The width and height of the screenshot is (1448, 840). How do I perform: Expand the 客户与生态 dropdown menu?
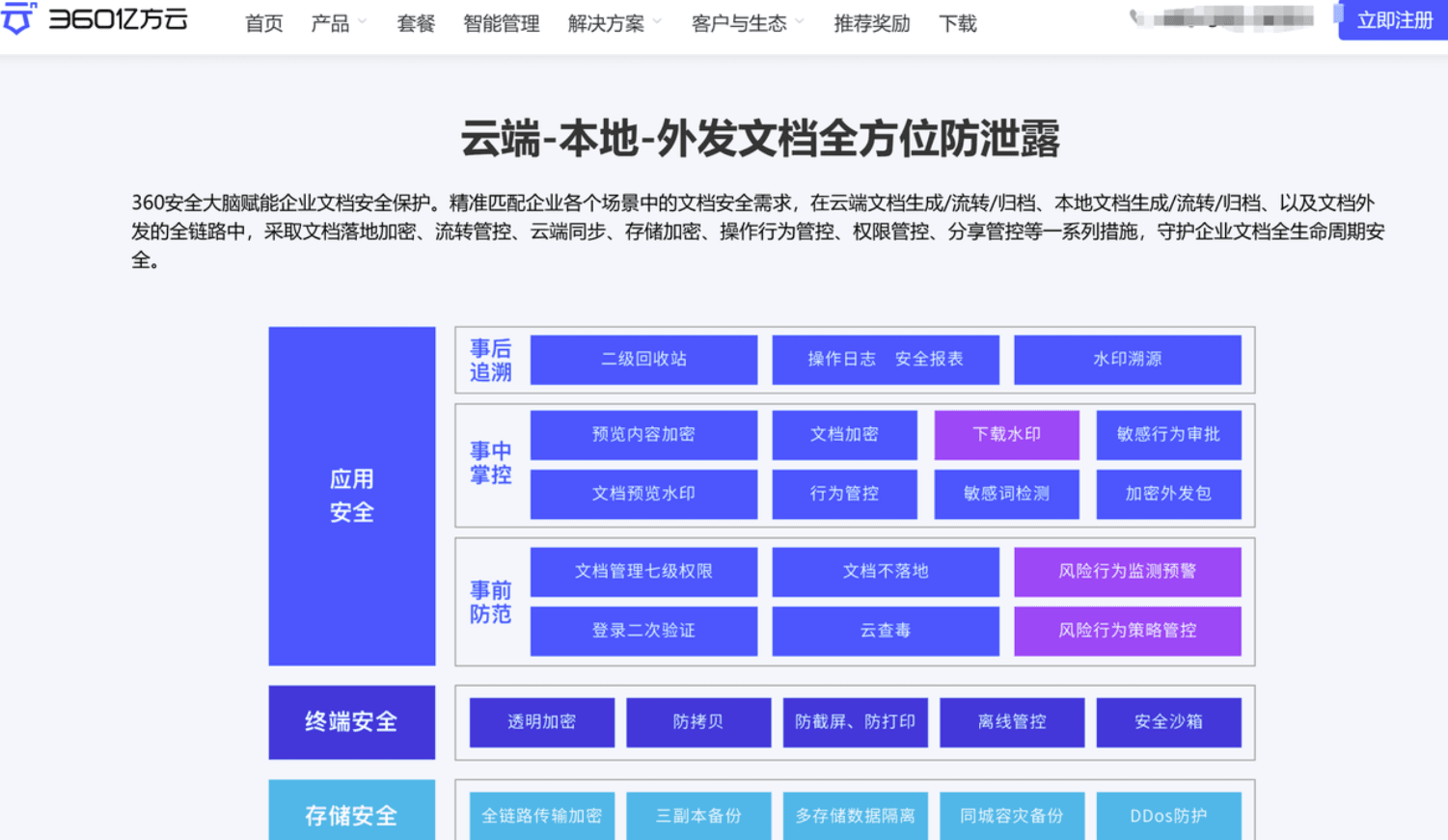(748, 23)
